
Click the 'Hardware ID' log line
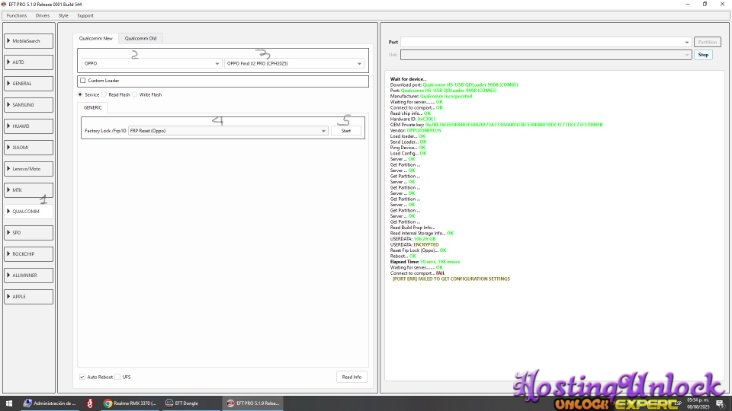click(x=413, y=119)
